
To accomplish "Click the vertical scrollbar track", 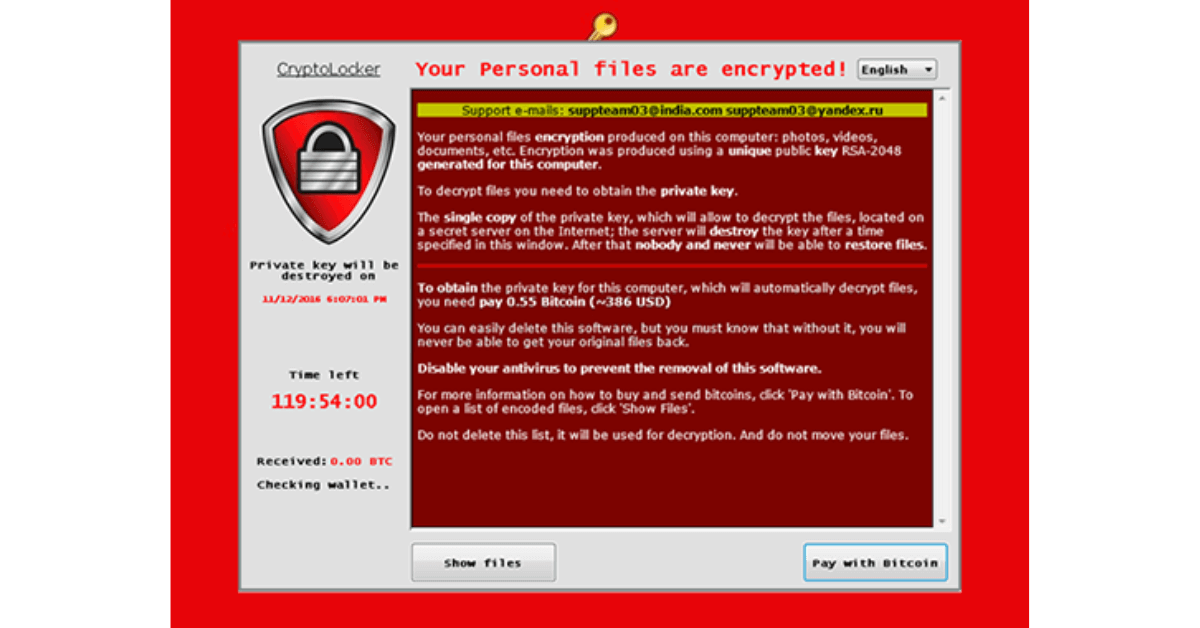I will [x=941, y=309].
